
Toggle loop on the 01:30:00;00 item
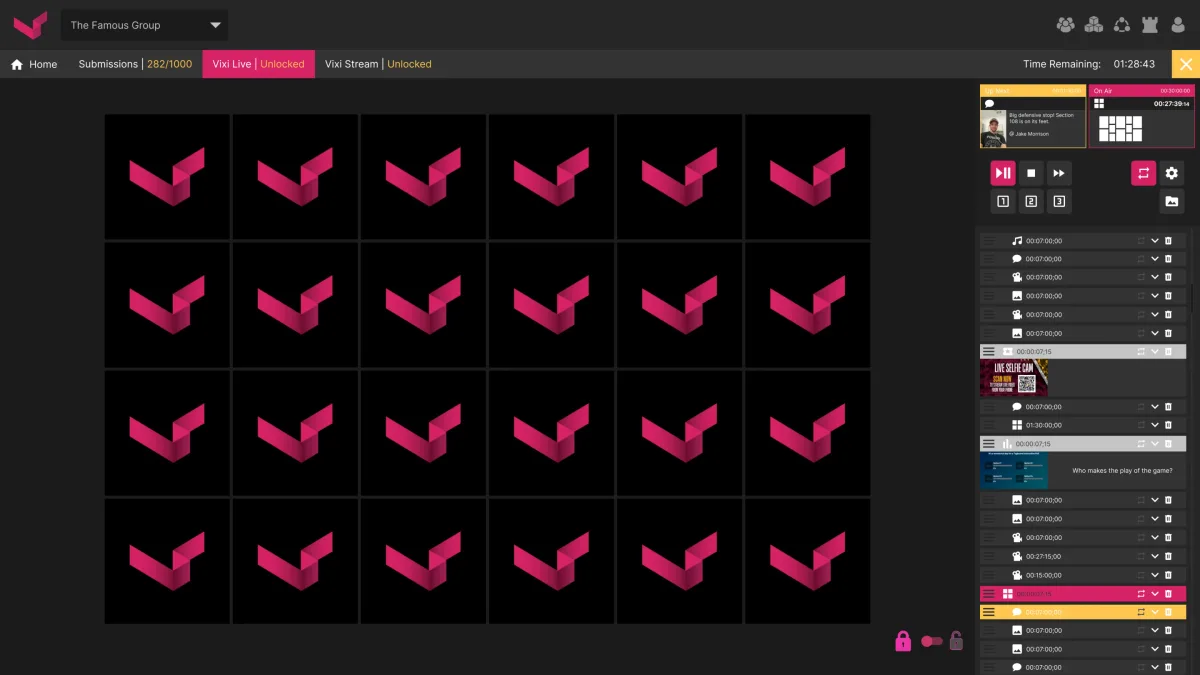pos(1140,425)
